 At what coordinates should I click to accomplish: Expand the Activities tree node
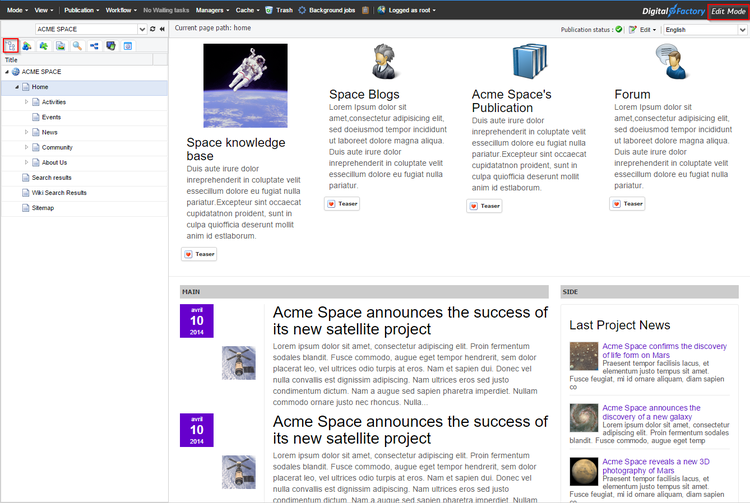point(26,102)
